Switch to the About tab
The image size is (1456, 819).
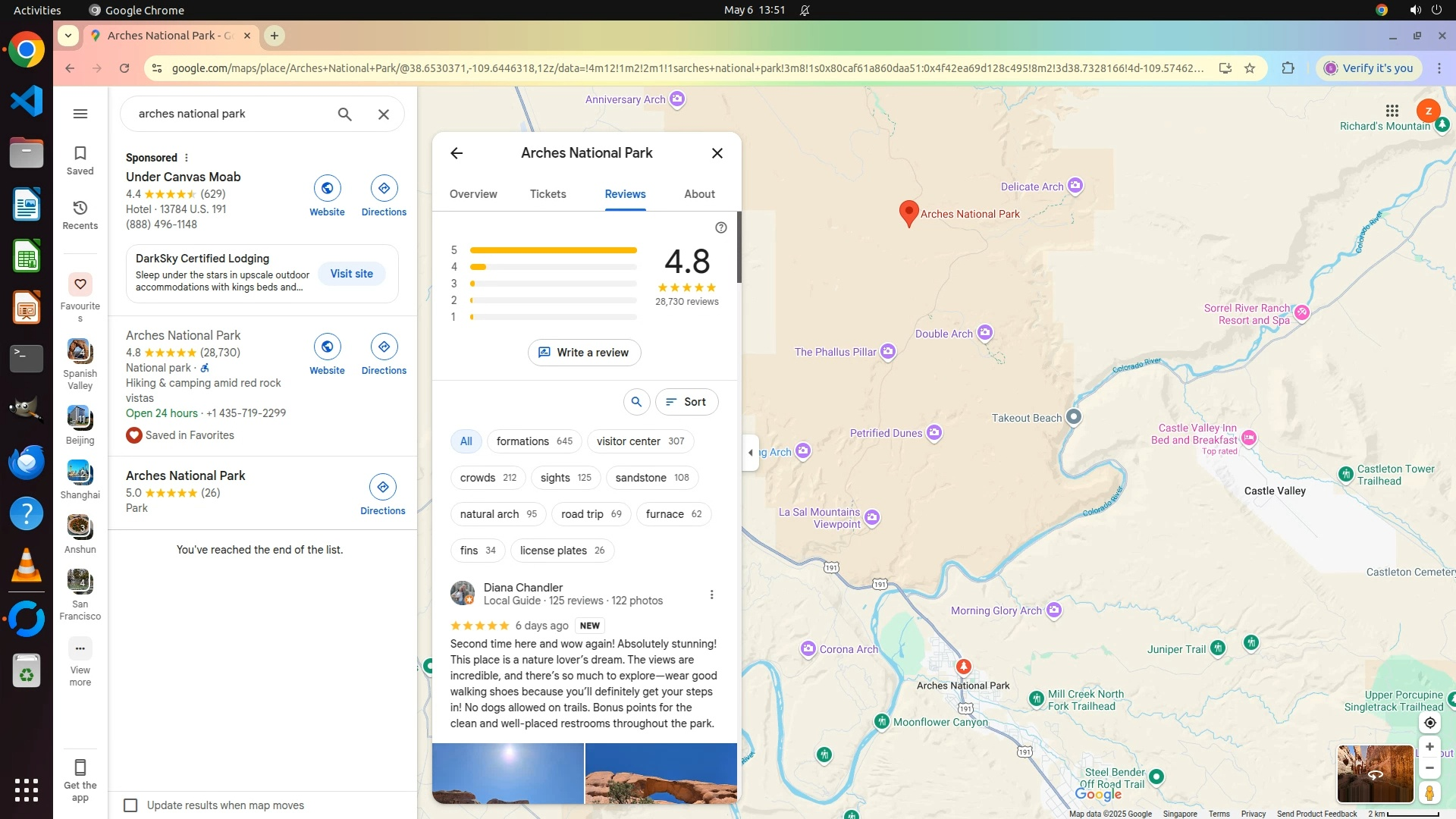(698, 194)
